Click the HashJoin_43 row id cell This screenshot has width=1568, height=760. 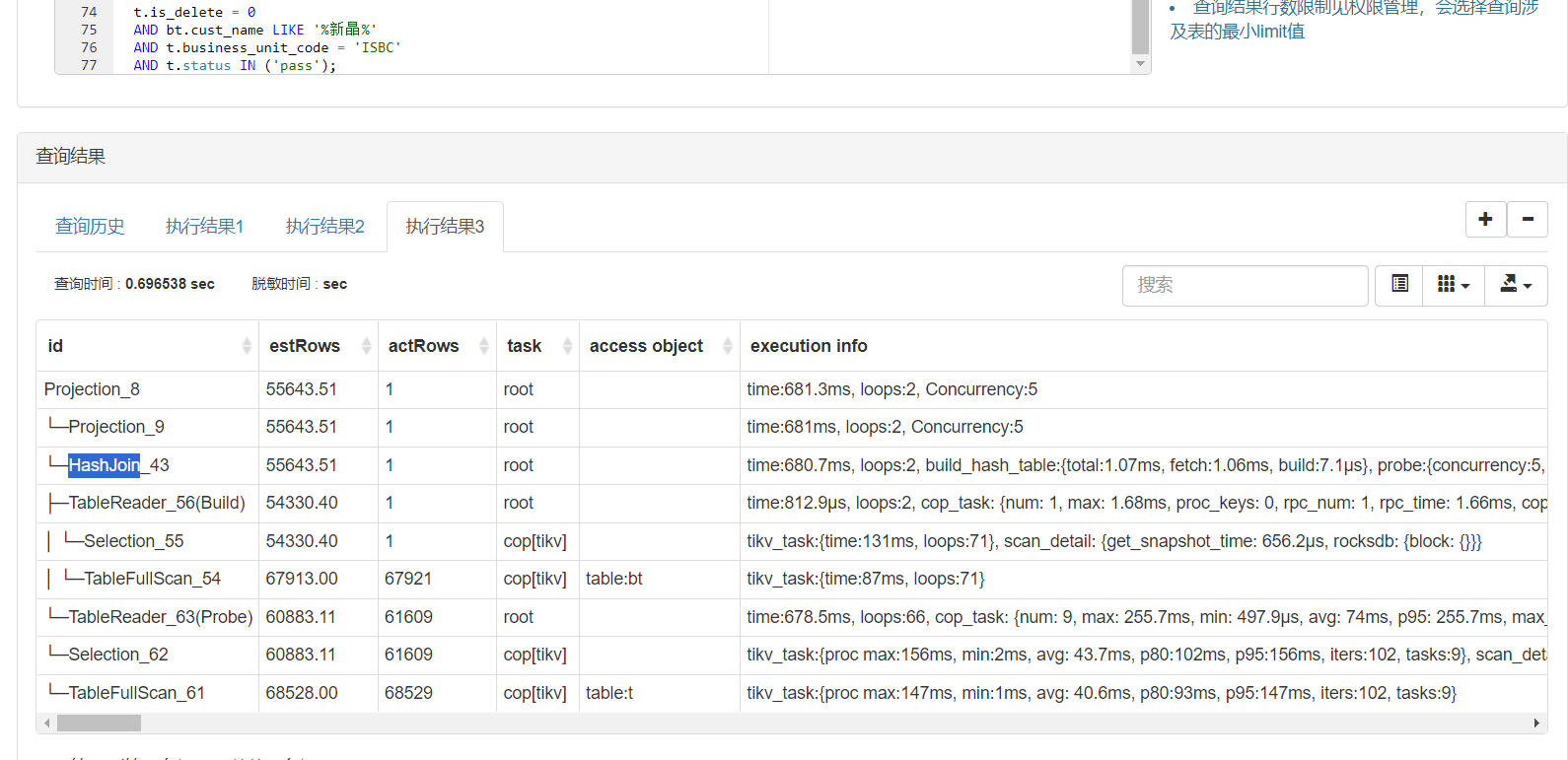pos(118,465)
